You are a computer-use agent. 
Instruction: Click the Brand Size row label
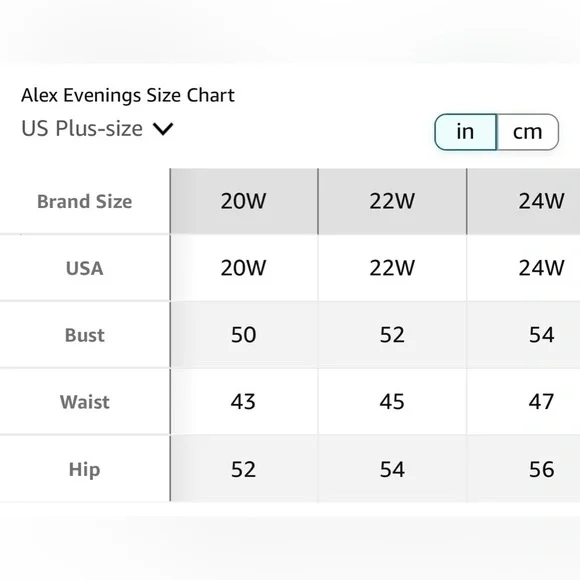[x=85, y=202]
